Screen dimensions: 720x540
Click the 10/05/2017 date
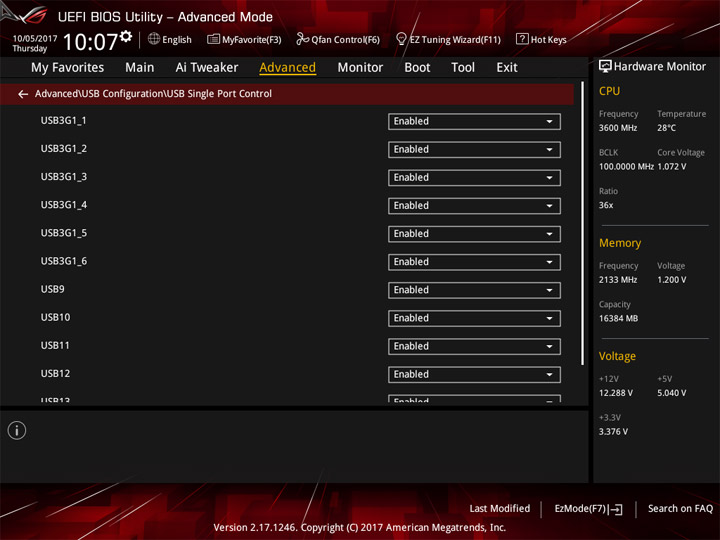[x=35, y=38]
